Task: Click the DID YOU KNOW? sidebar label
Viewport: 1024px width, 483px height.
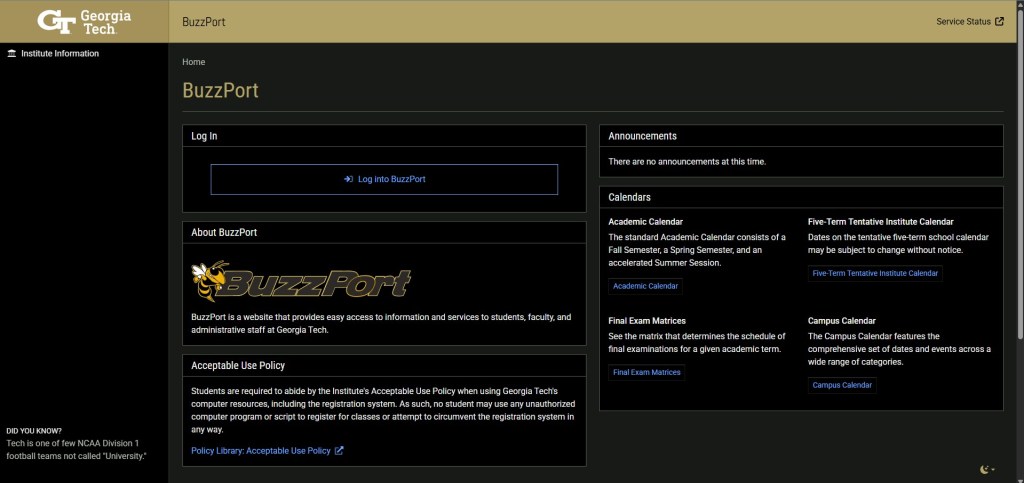Action: tap(34, 431)
